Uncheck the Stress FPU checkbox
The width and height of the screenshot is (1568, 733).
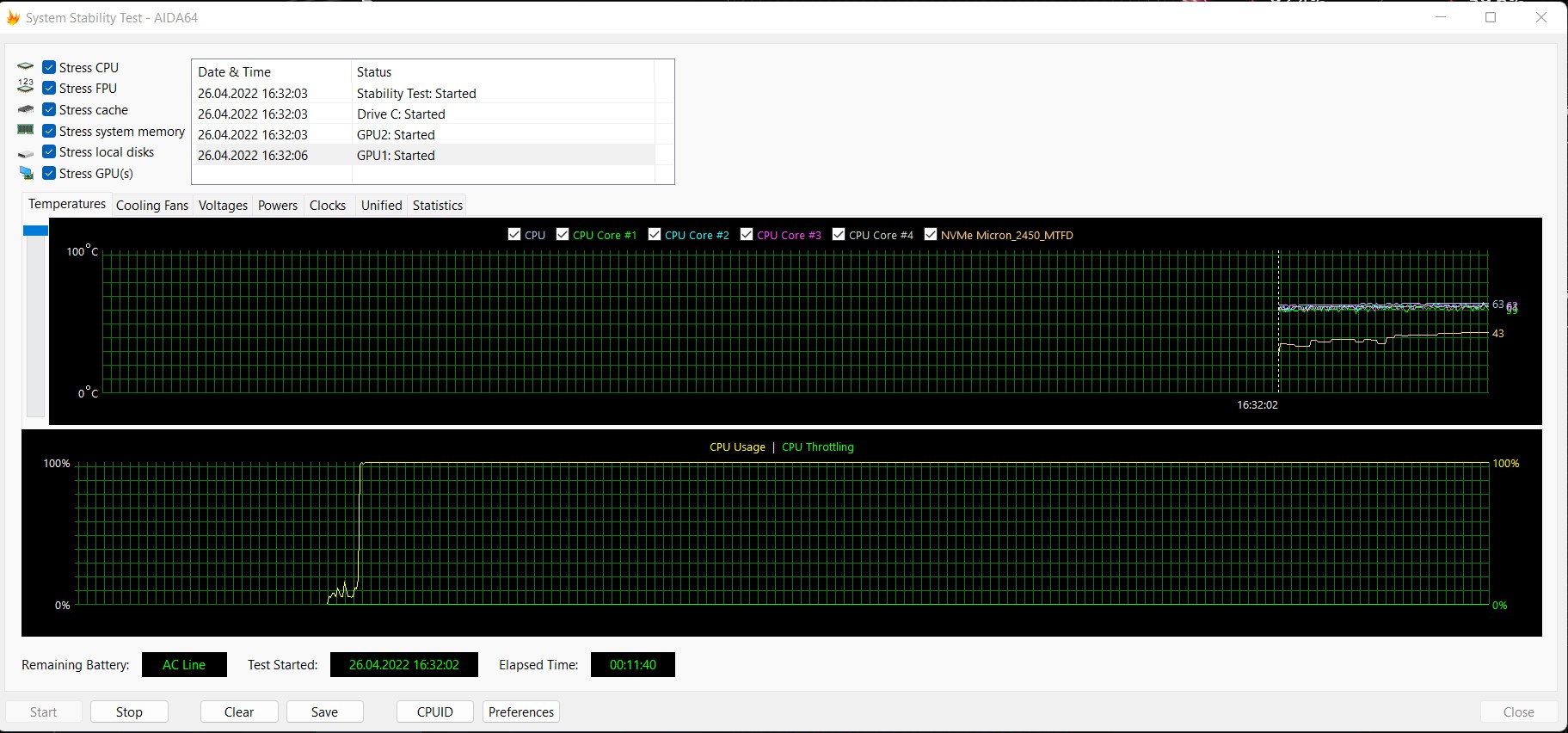click(x=50, y=88)
